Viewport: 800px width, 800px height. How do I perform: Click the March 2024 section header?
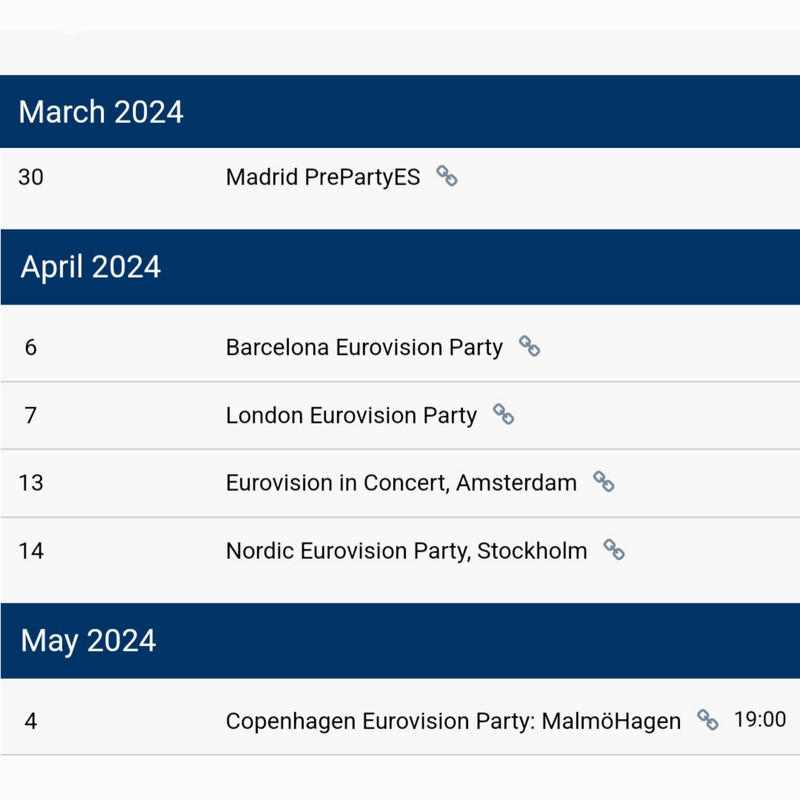pyautogui.click(x=101, y=112)
